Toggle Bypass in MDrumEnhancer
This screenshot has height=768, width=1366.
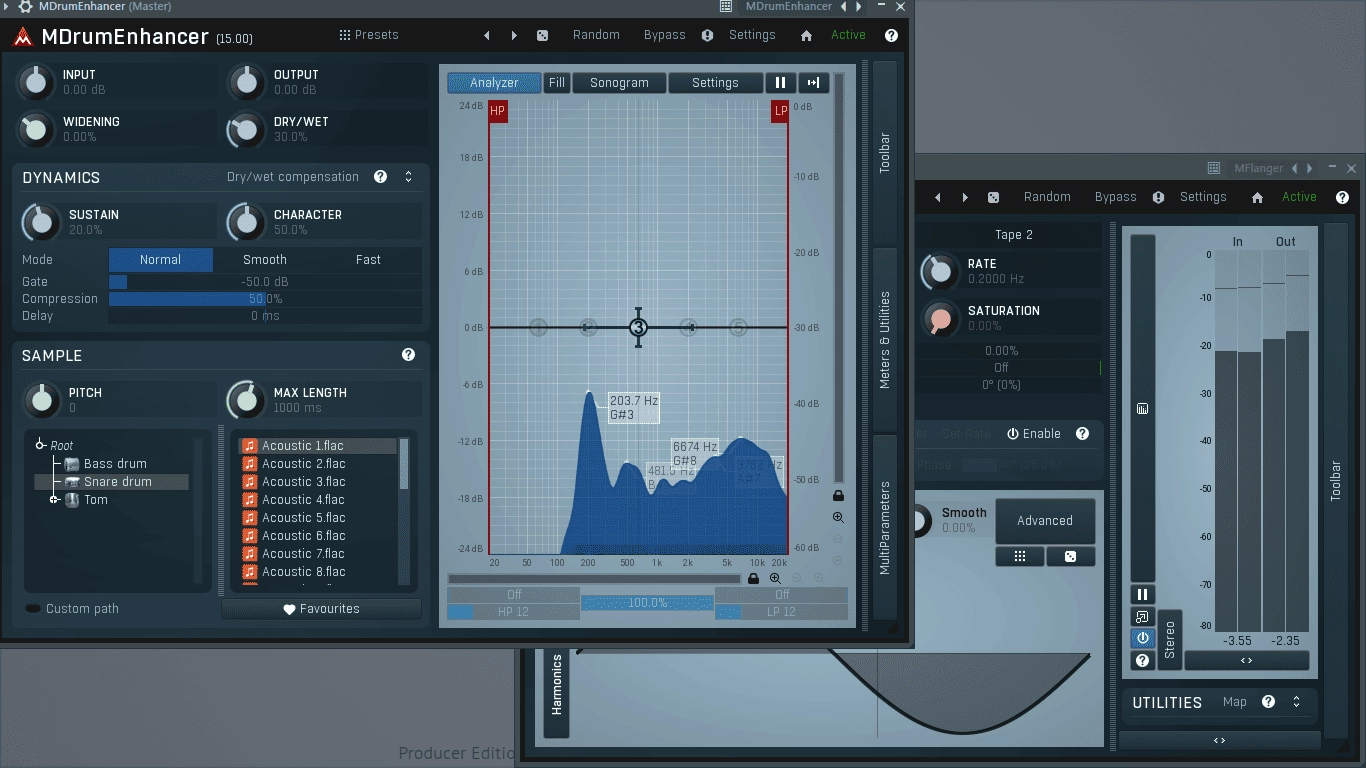(664, 35)
